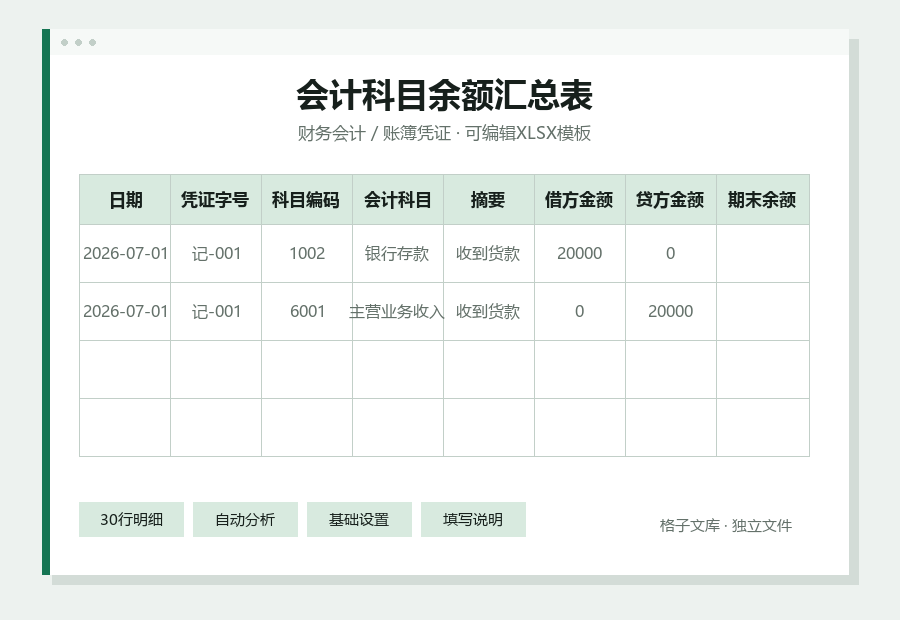Click the 会计科目 column header
This screenshot has height=620, width=900.
[x=398, y=200]
